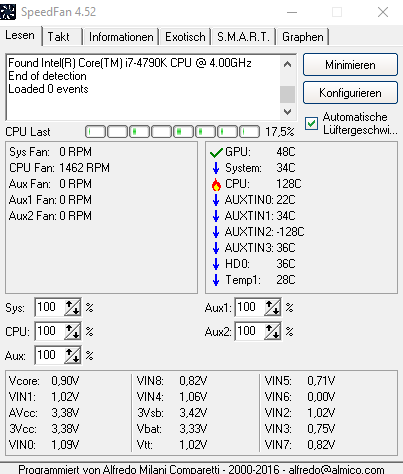
Task: Switch to the Lesen tab
Action: click(x=20, y=35)
